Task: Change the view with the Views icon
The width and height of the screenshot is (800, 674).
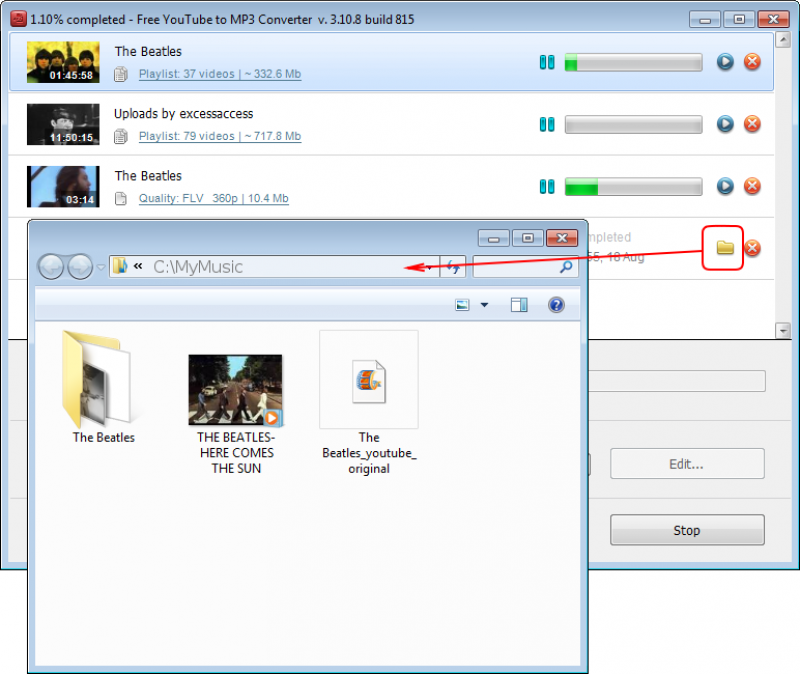Action: (462, 305)
